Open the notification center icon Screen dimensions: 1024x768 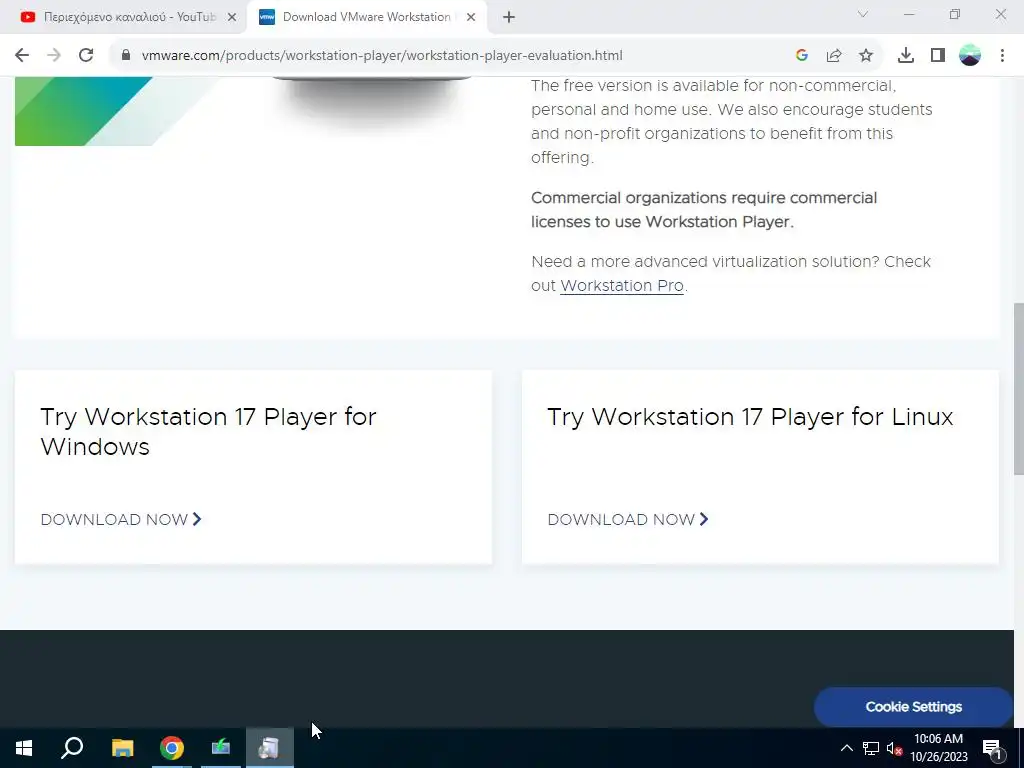[x=993, y=749]
